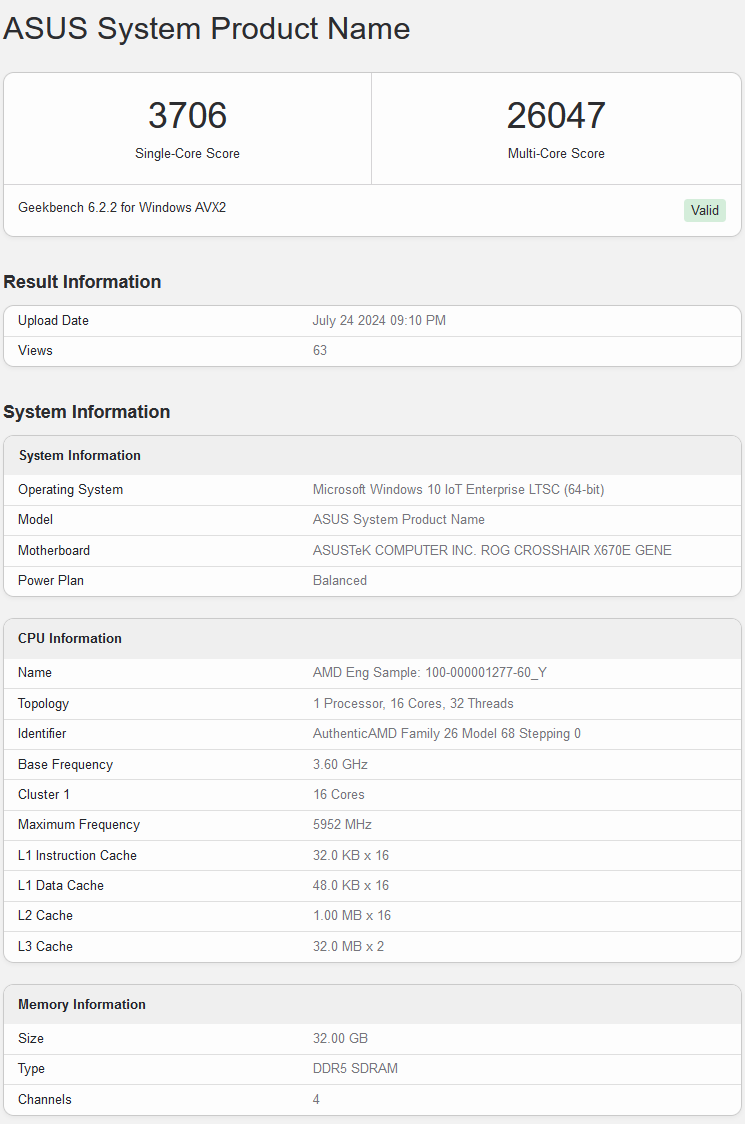Click the L1 Data Cache value 48.0 KB x 16

click(x=351, y=885)
